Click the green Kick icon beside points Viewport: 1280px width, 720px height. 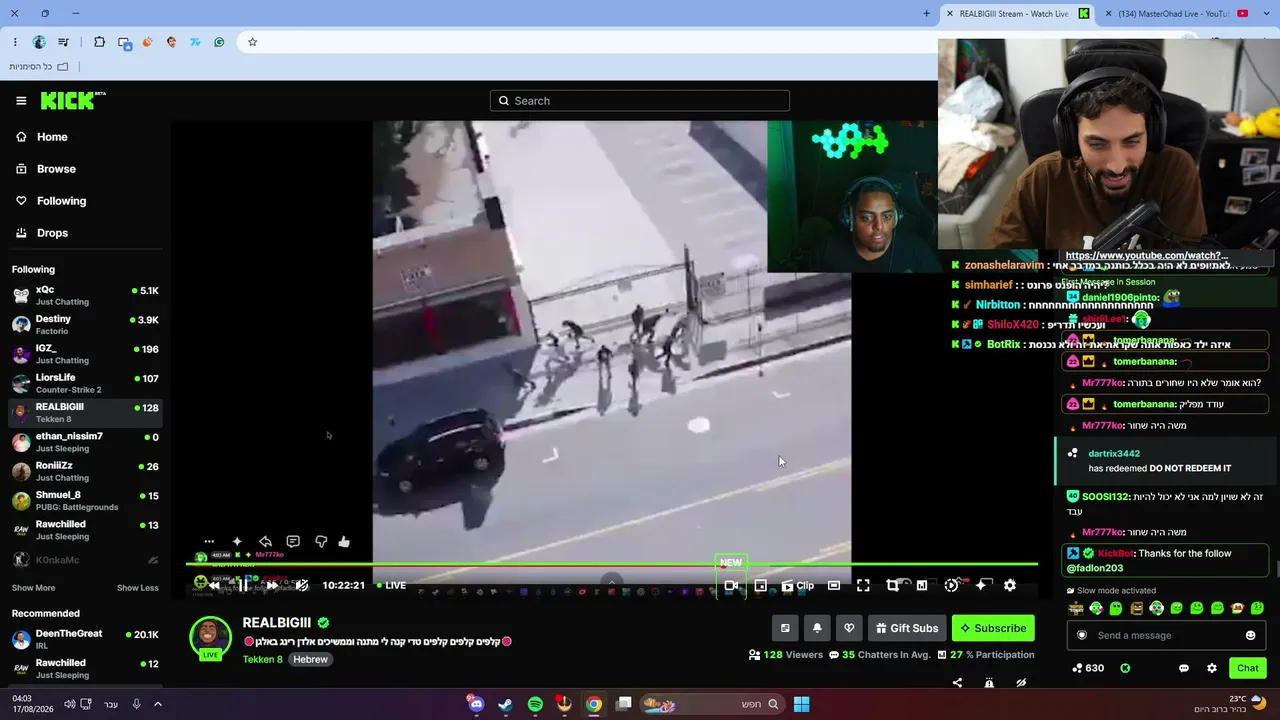click(1125, 668)
